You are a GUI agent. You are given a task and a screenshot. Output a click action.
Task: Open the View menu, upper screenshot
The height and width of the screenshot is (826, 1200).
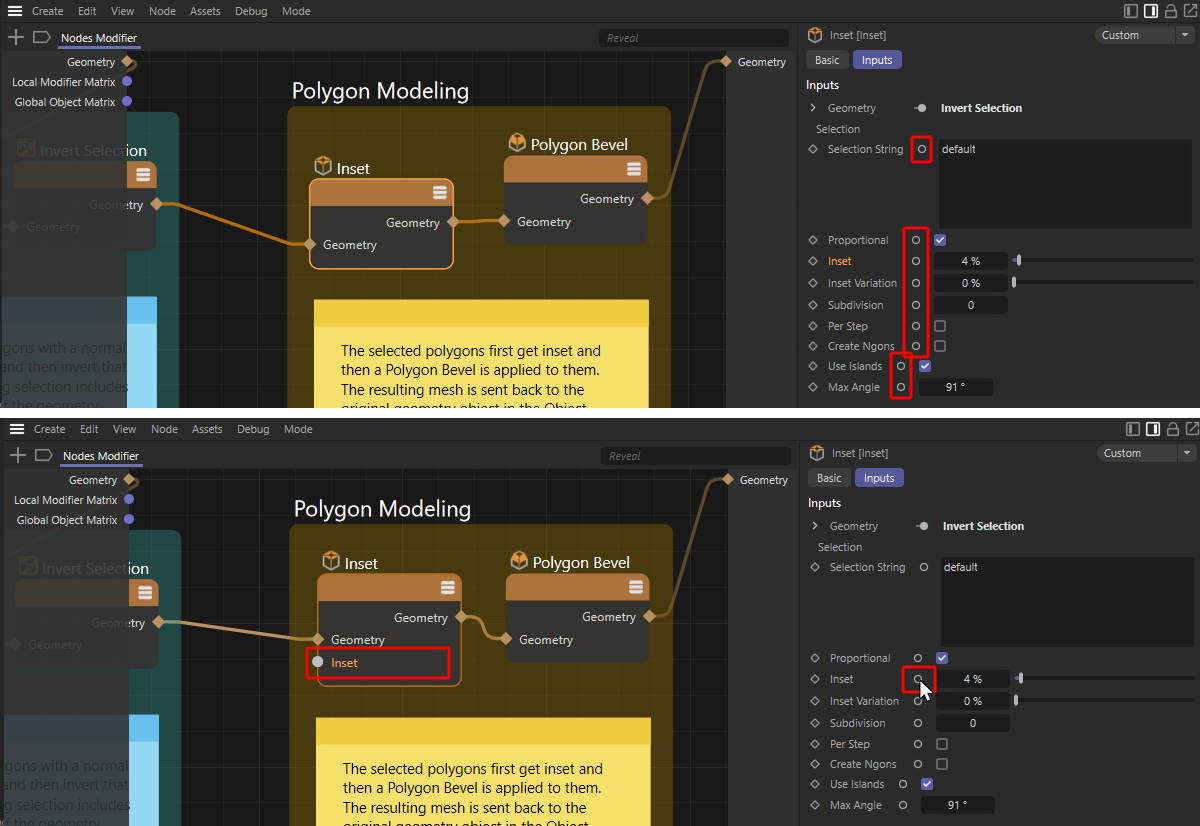(123, 11)
